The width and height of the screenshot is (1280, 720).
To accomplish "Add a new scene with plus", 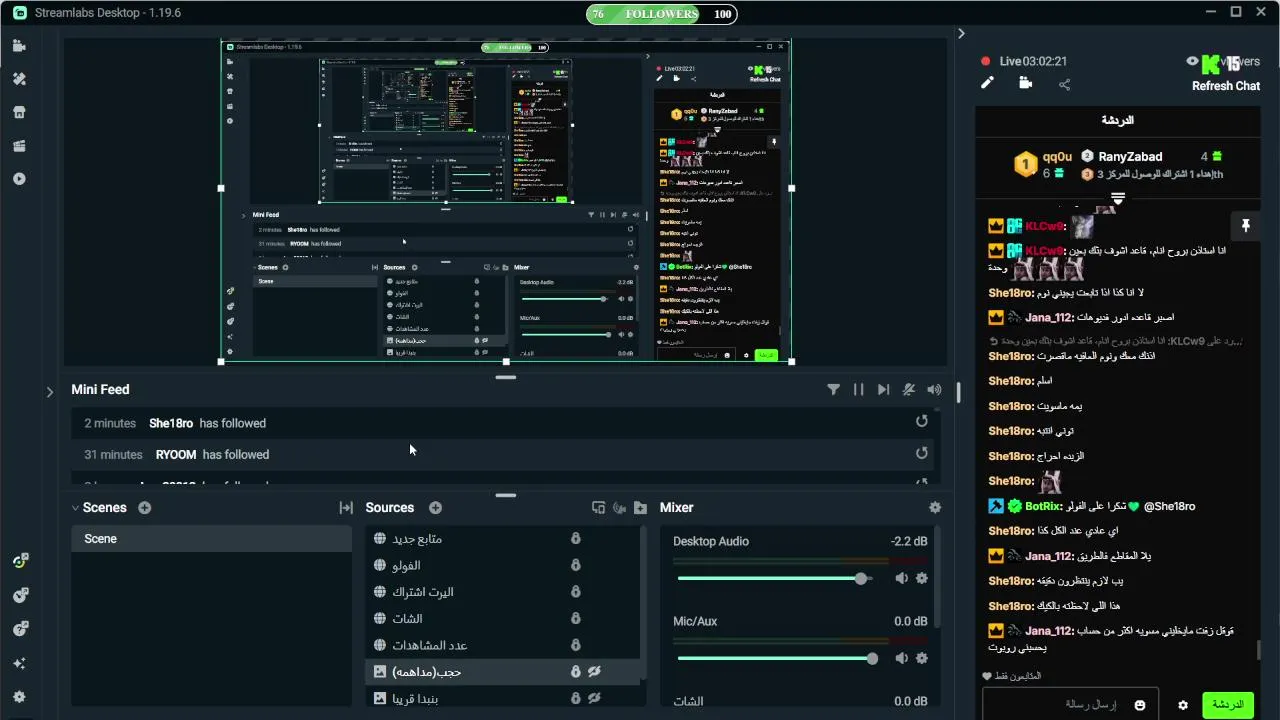I will coord(145,508).
